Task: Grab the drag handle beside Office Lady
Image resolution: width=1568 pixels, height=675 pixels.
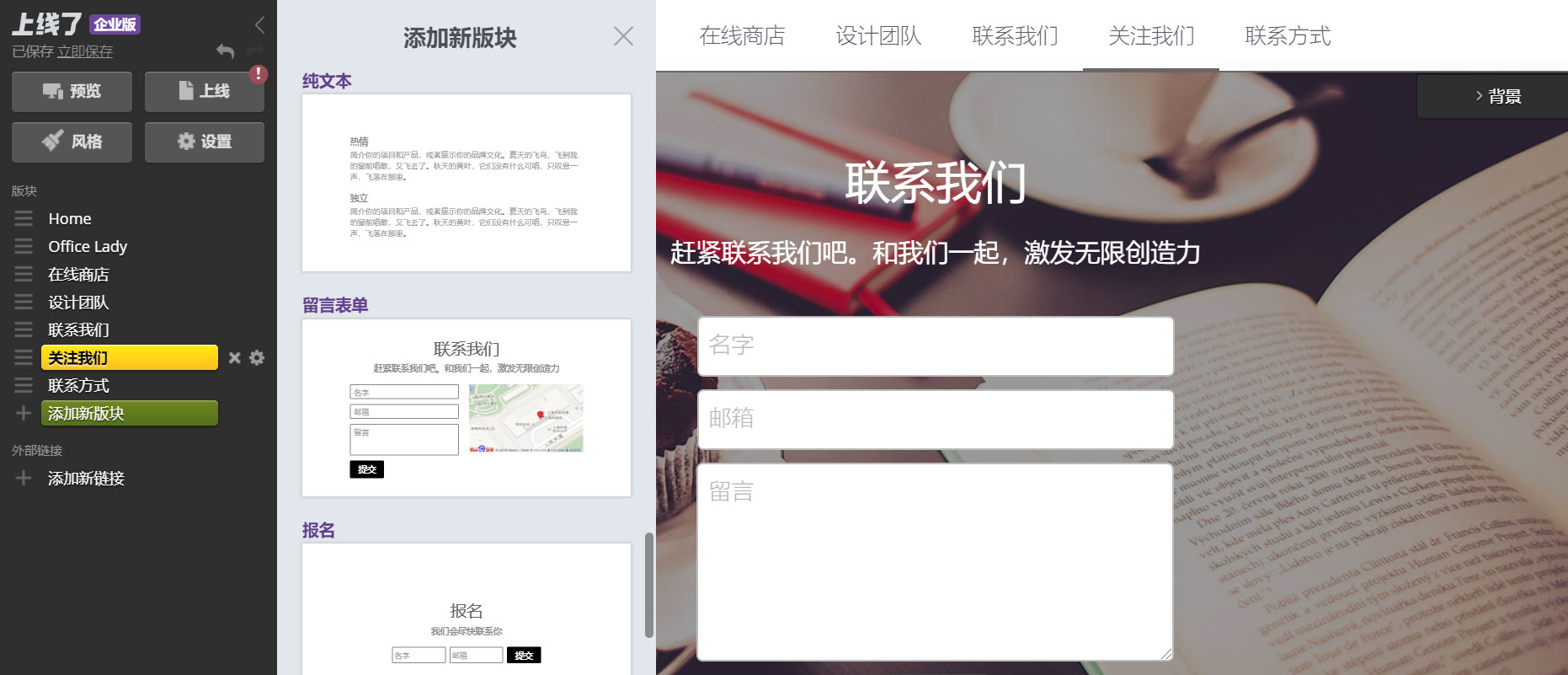Action: 24,246
